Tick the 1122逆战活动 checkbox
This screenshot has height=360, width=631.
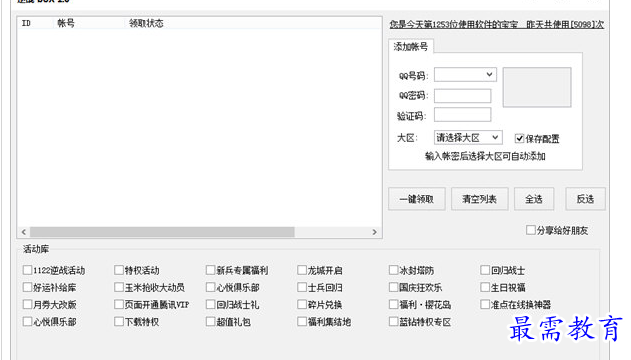[x=27, y=270]
